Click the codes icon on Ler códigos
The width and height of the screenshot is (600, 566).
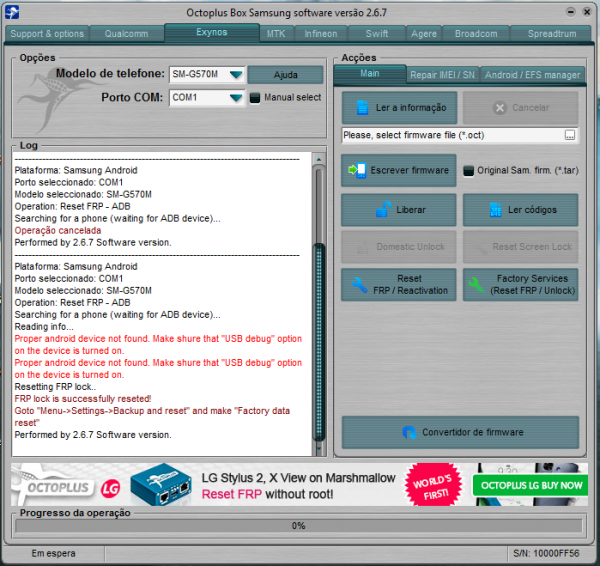pyautogui.click(x=496, y=210)
